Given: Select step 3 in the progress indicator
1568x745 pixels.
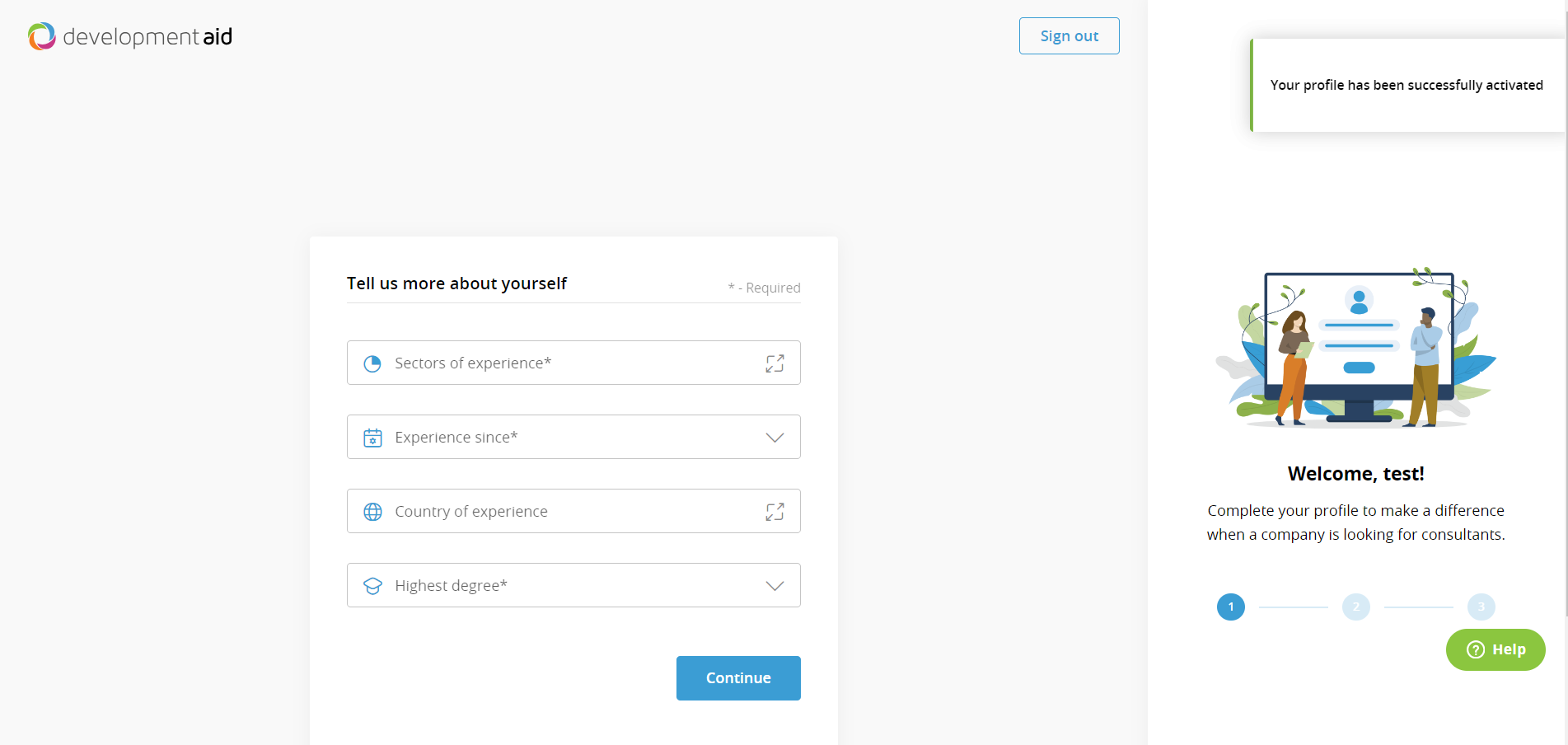Looking at the screenshot, I should pyautogui.click(x=1481, y=607).
